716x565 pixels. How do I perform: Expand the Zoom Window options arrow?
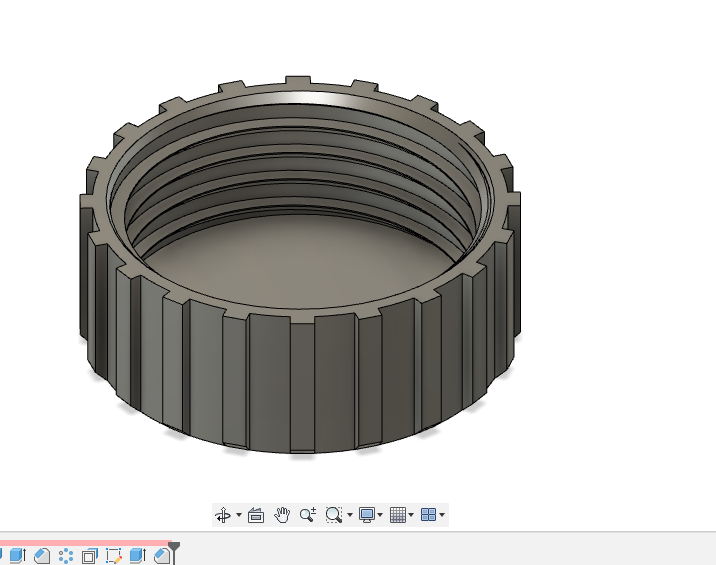(x=350, y=516)
